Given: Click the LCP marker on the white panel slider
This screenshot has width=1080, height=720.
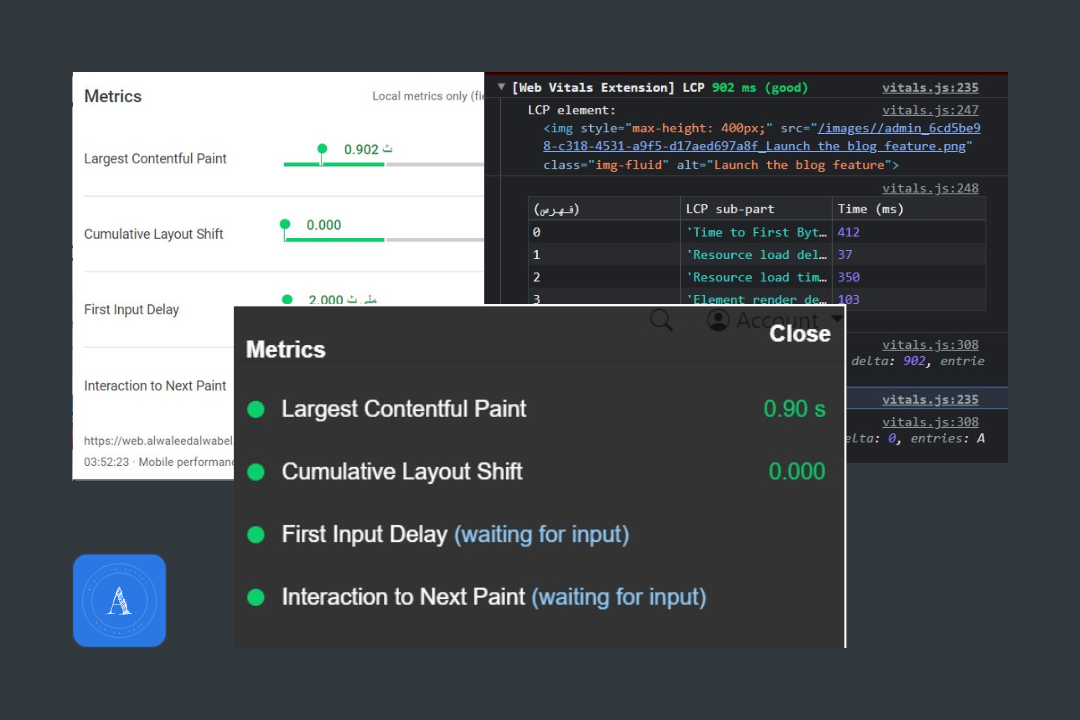Looking at the screenshot, I should point(322,150).
